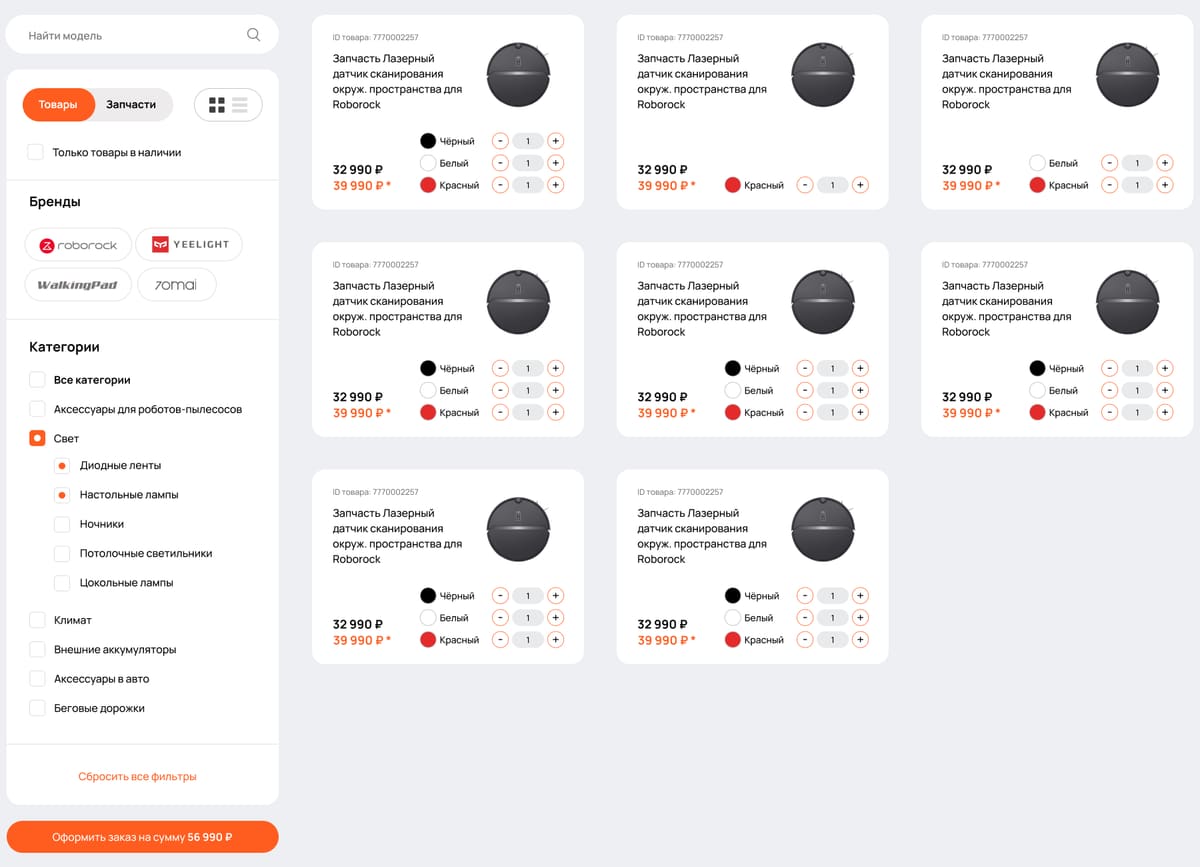Filter by 70mai brand logo
1200x867 pixels.
point(176,285)
